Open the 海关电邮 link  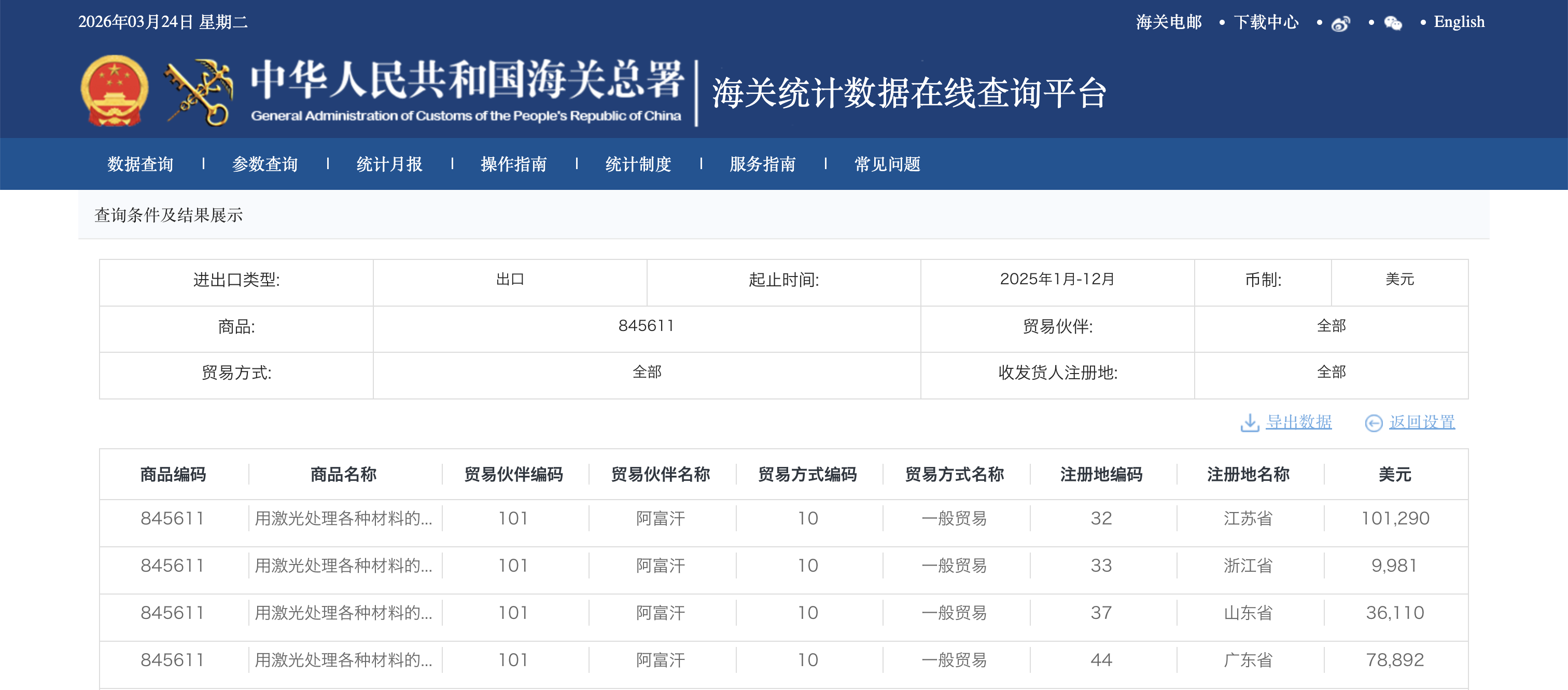pyautogui.click(x=1169, y=22)
